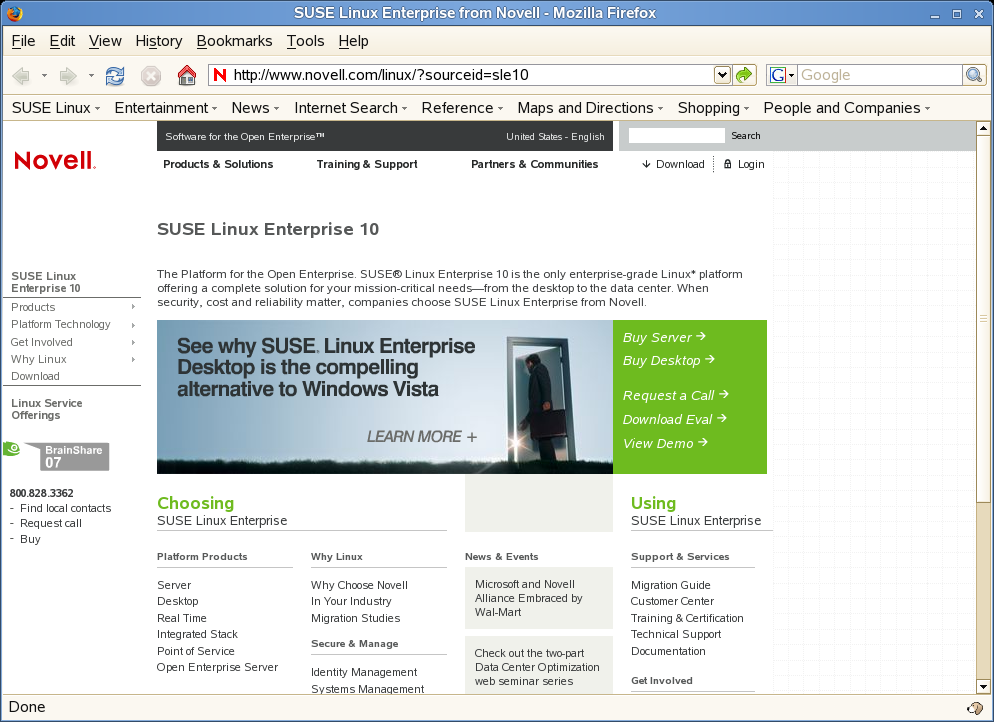
Task: Click the vertical scrollbar up arrow
Action: click(983, 128)
